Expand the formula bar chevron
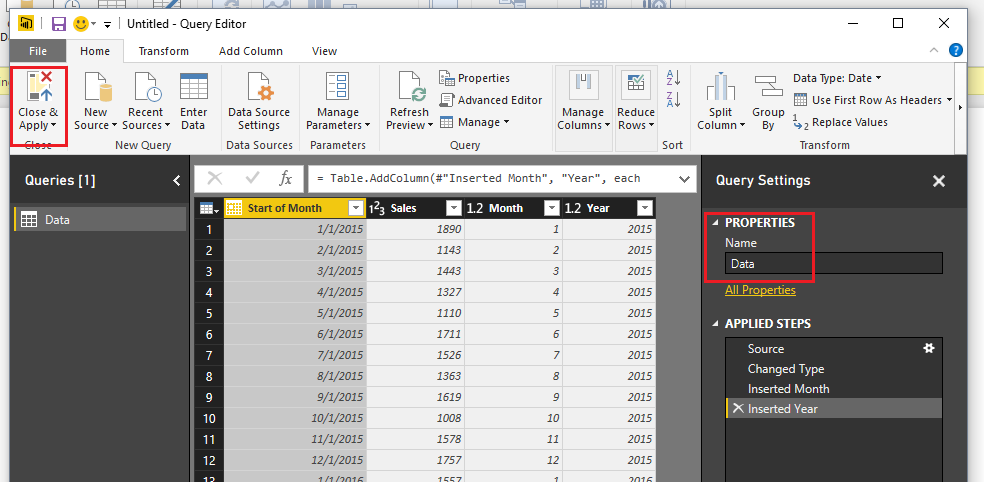The height and width of the screenshot is (482, 984). tap(685, 179)
